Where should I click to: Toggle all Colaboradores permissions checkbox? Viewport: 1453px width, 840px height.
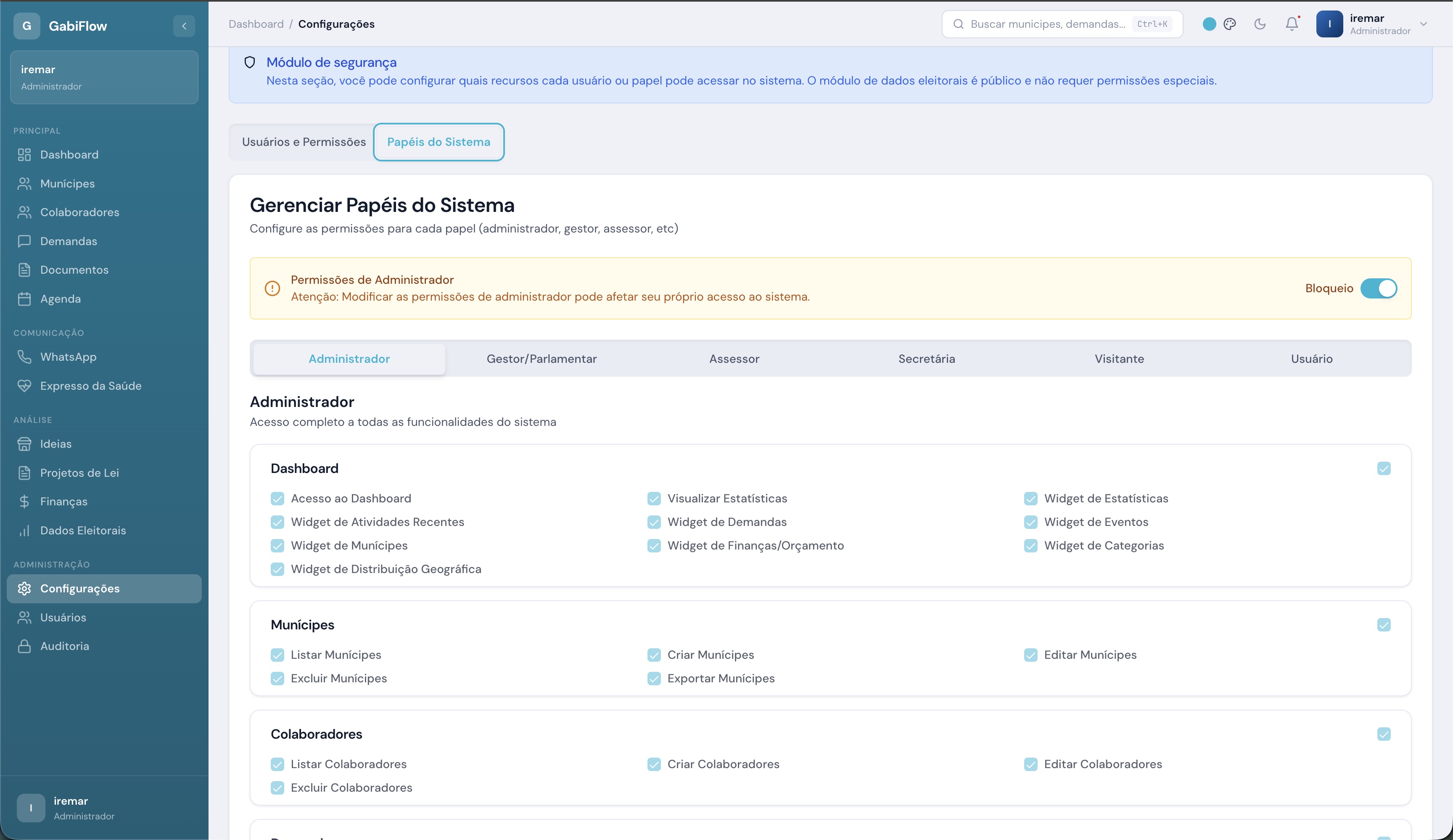[1384, 734]
